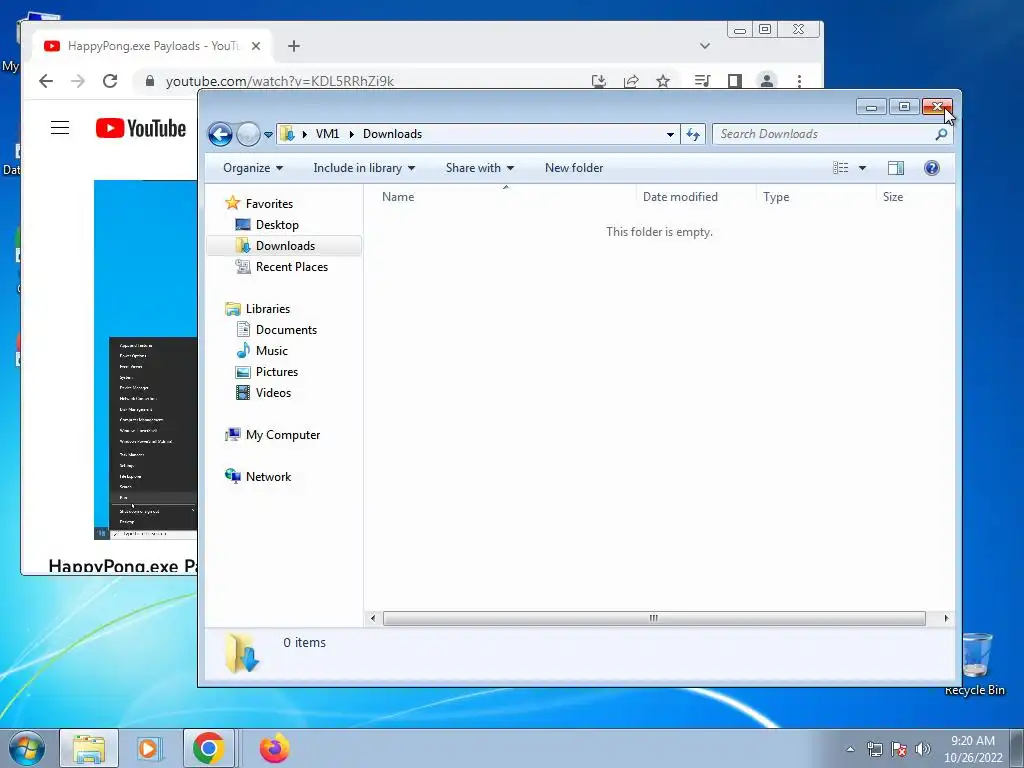Click the scrollbar left arrow

[373, 618]
